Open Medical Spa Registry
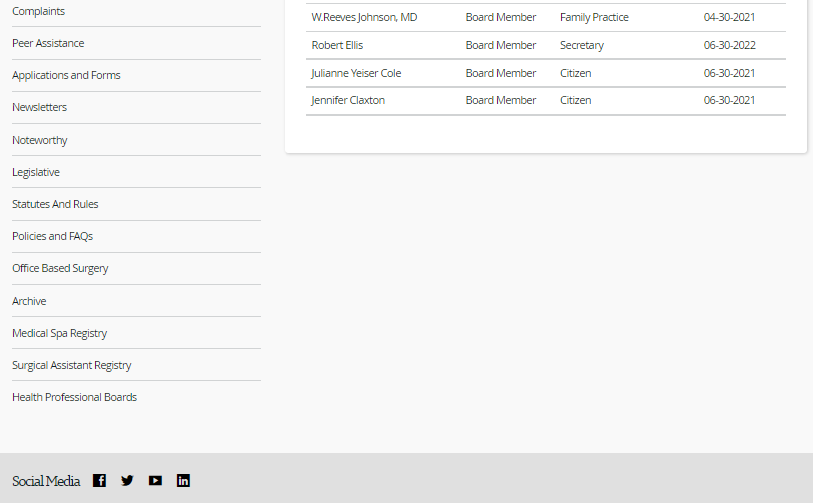This screenshot has height=503, width=813. [60, 333]
